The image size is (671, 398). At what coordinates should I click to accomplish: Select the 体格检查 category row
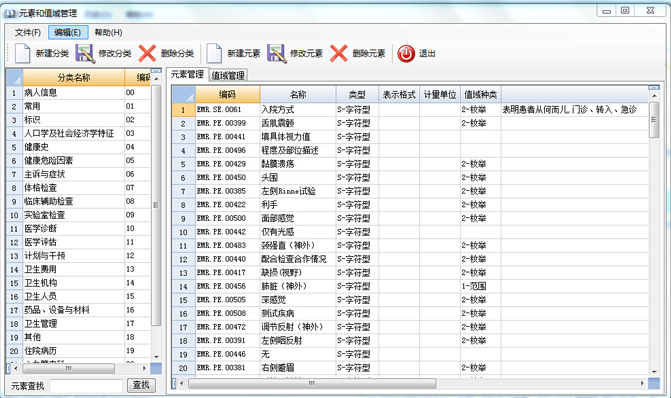[78, 188]
